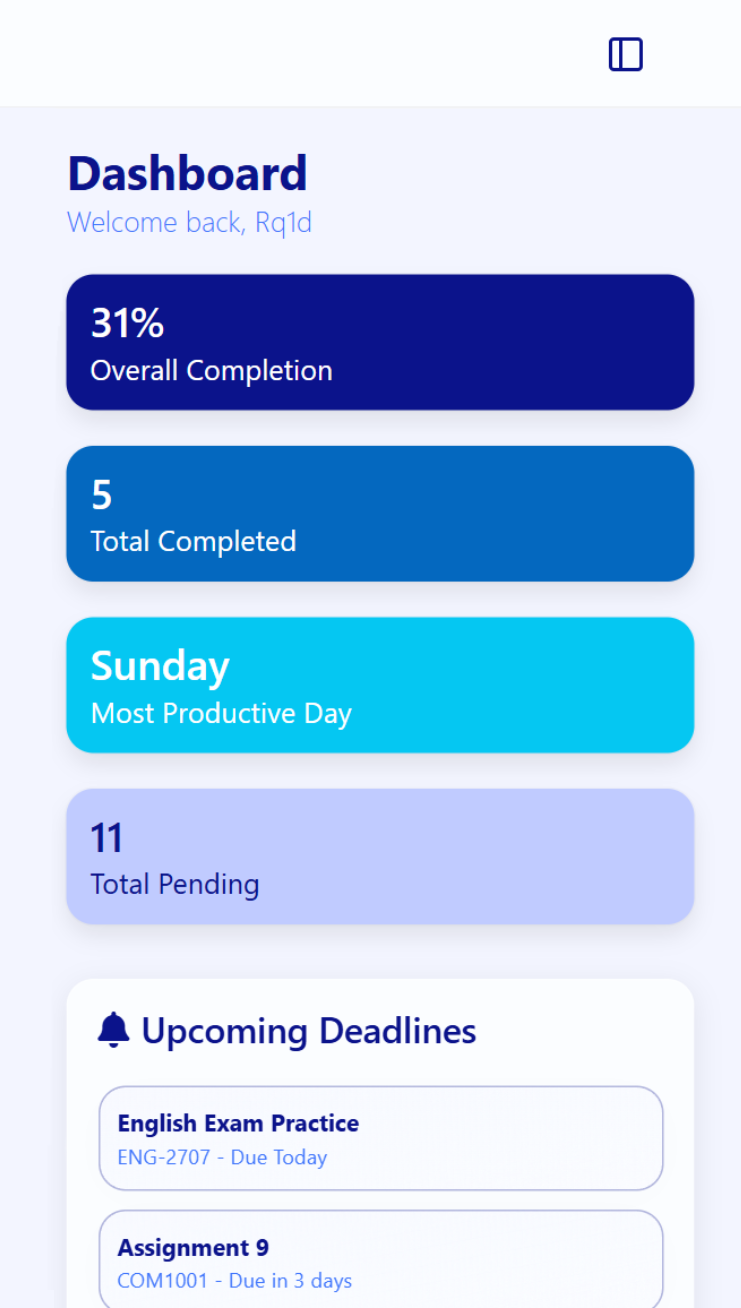Screen dimensions: 741x1308
Task: Select the 'Total Completed' label
Action: pyautogui.click(x=193, y=542)
